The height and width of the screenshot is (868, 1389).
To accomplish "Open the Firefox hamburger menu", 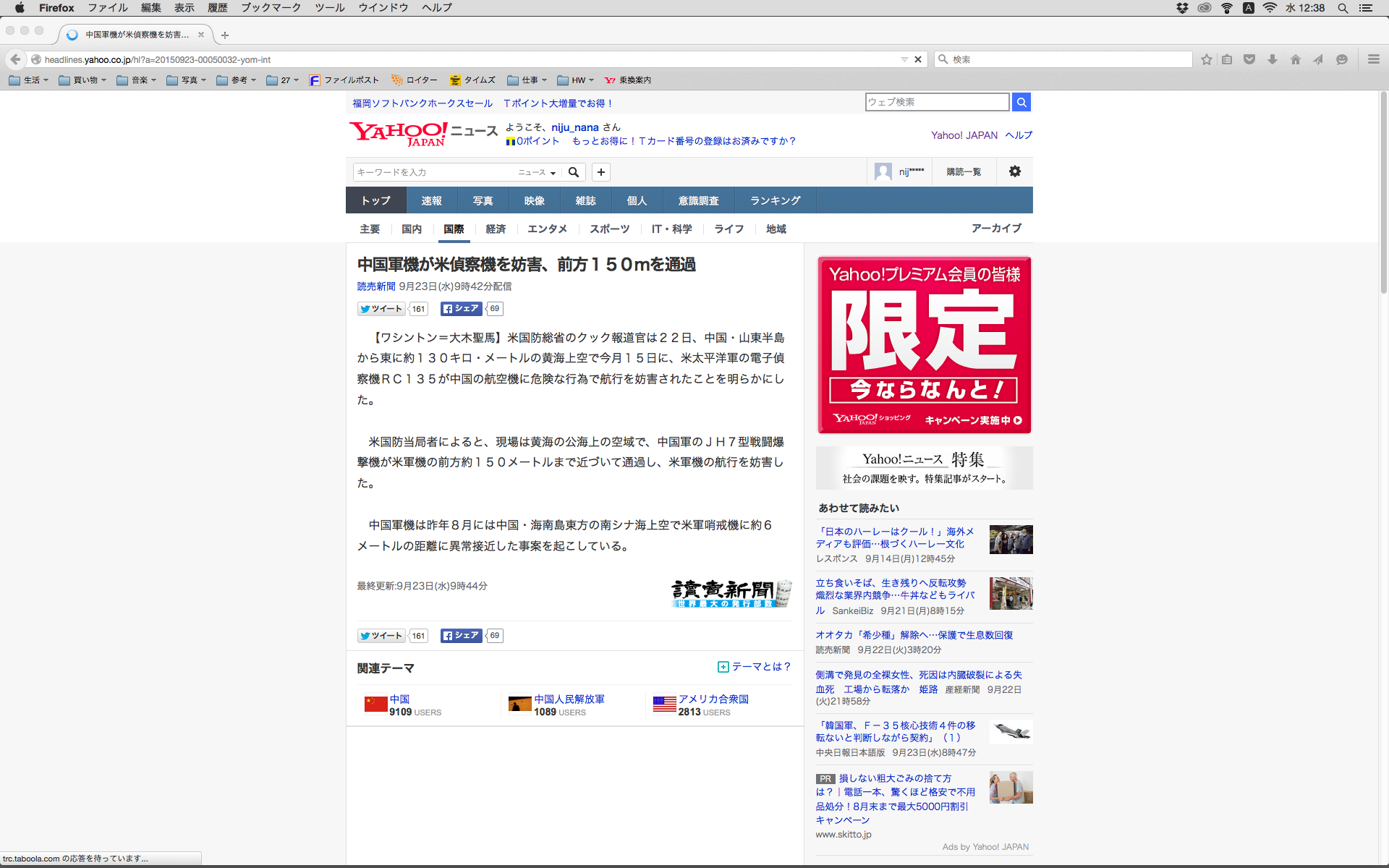I will [x=1373, y=59].
